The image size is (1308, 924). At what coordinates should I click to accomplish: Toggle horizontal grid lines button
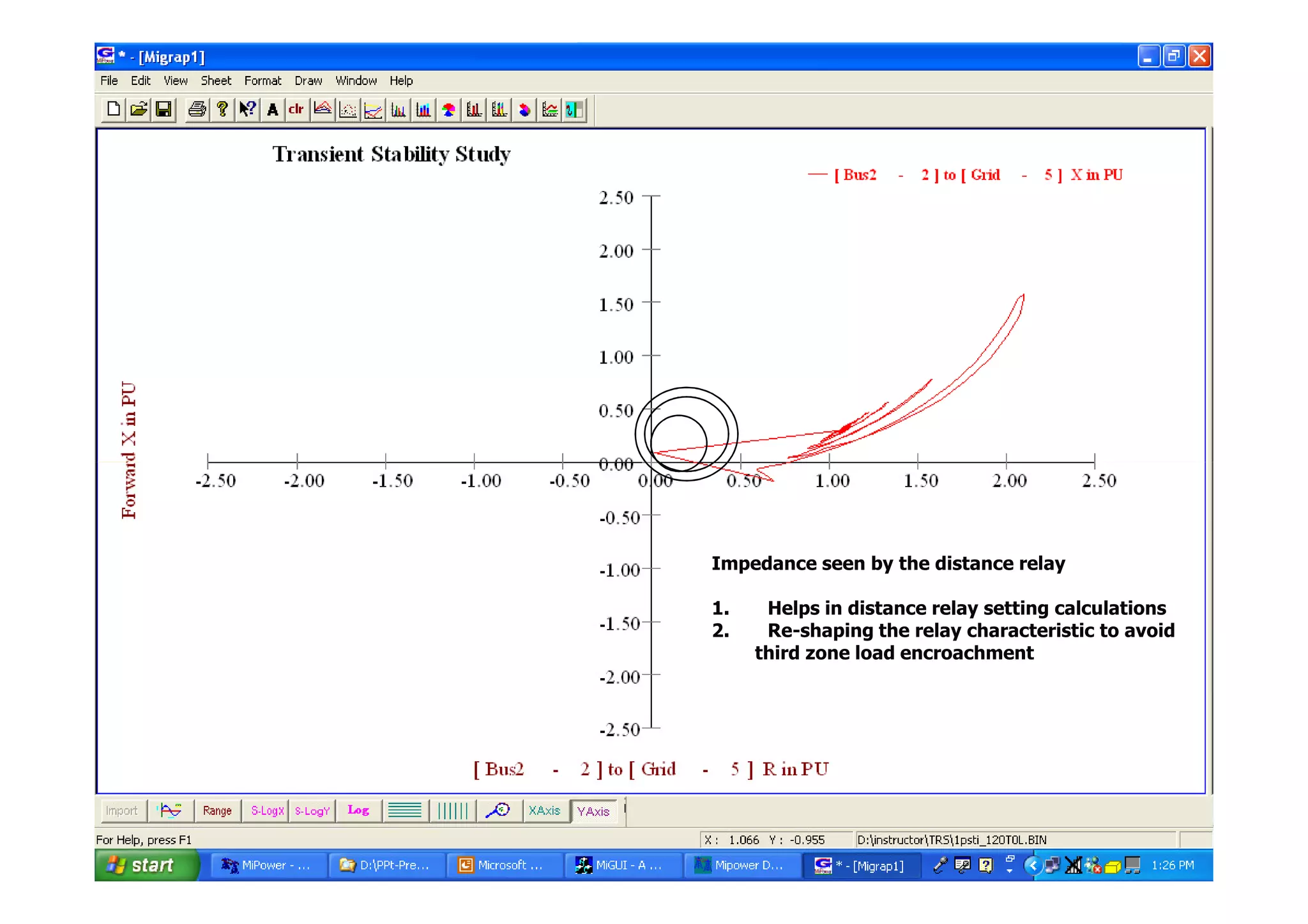click(x=404, y=810)
